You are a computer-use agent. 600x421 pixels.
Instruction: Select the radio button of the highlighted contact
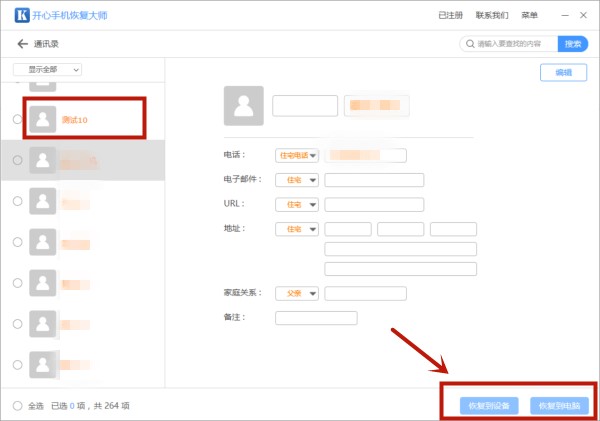pos(18,160)
